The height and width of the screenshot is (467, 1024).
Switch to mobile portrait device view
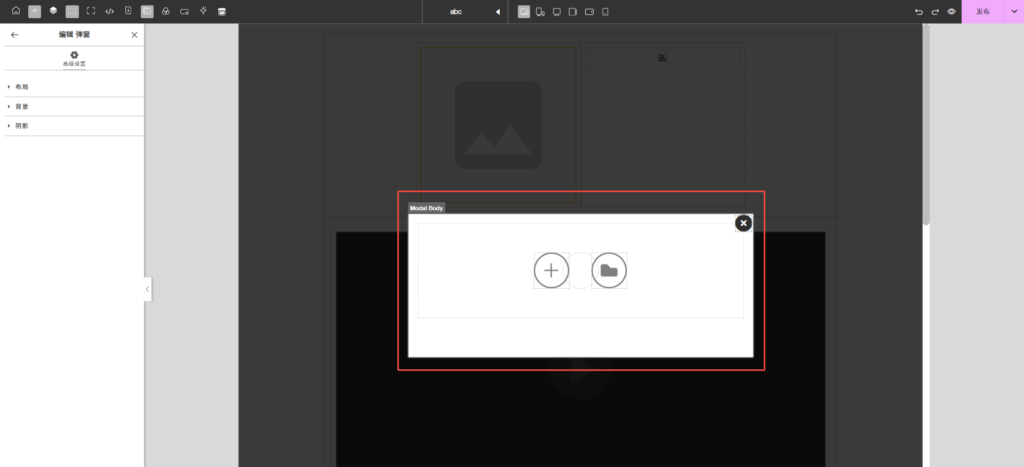coord(605,12)
